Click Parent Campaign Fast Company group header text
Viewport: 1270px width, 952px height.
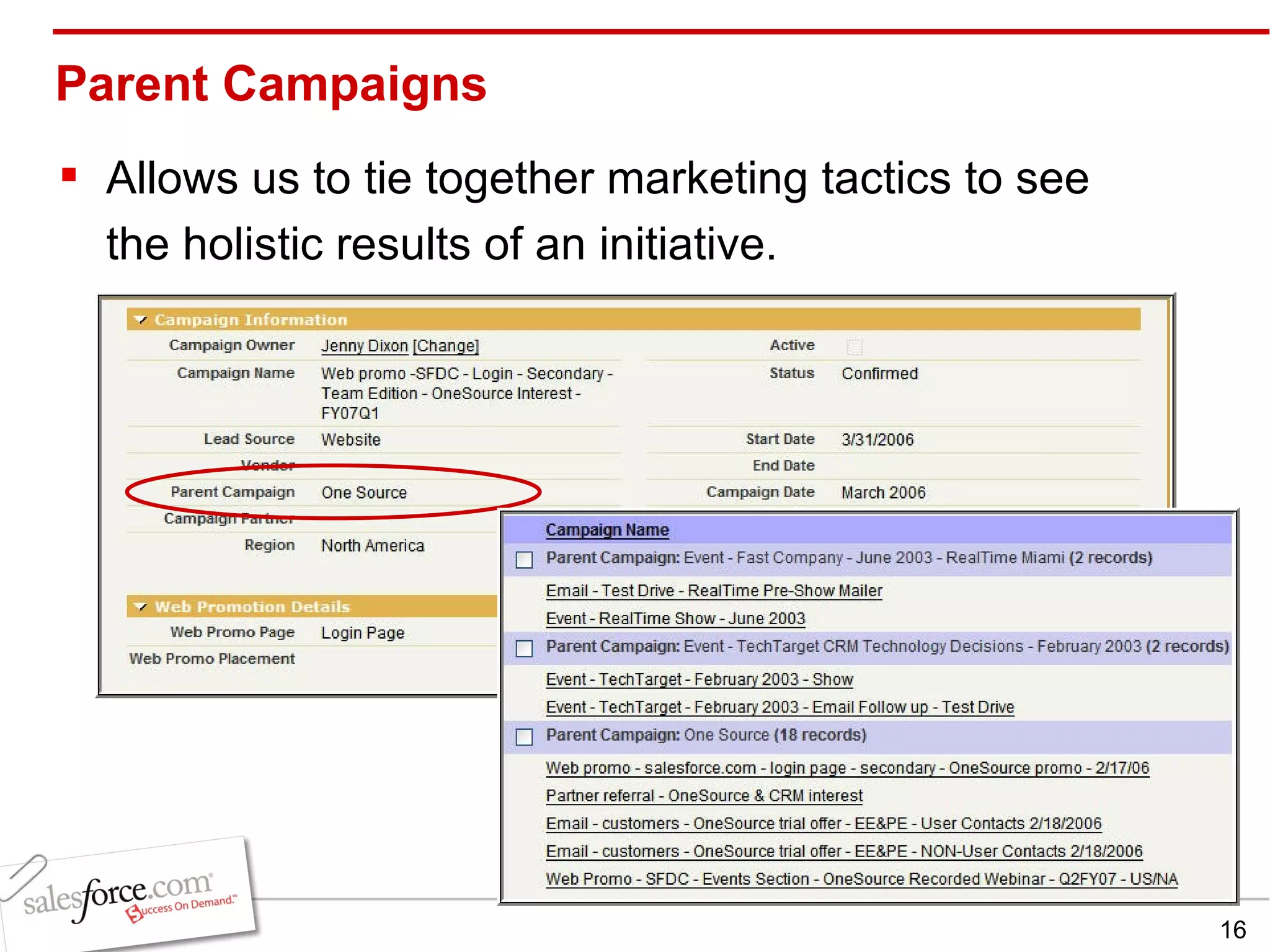coord(849,558)
